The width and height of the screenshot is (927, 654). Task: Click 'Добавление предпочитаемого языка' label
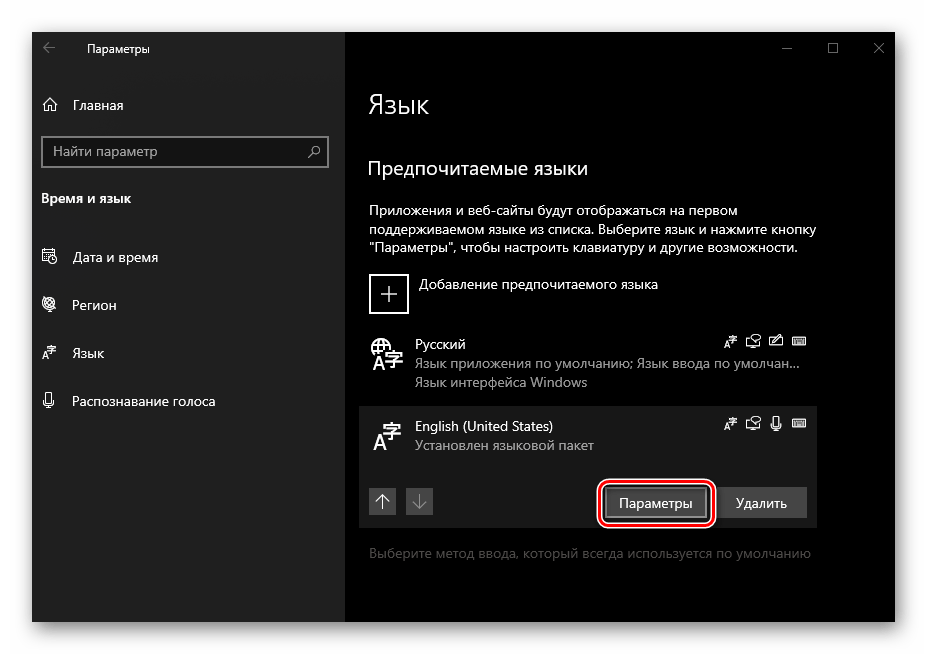point(538,285)
